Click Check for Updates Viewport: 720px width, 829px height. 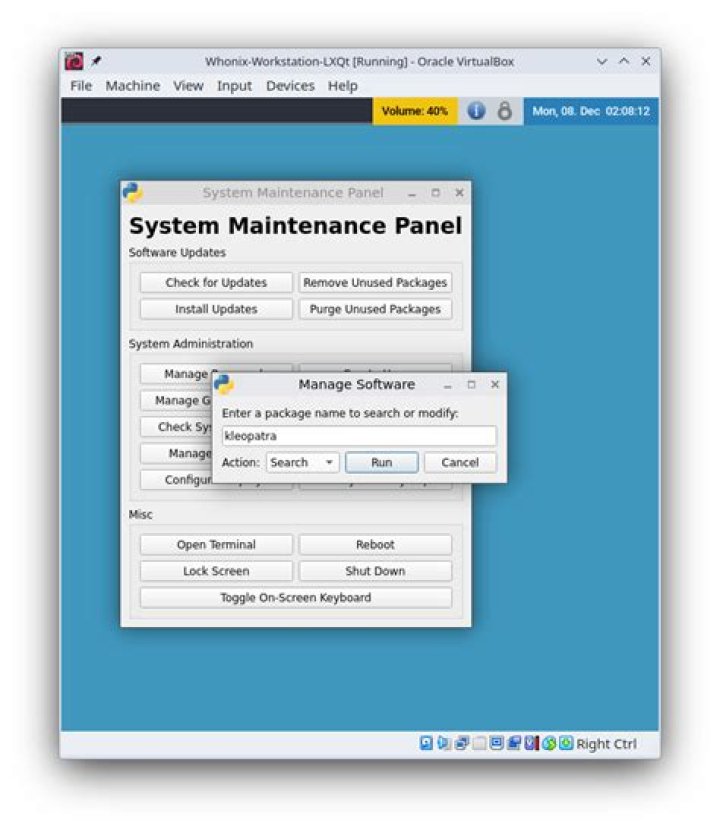[216, 283]
